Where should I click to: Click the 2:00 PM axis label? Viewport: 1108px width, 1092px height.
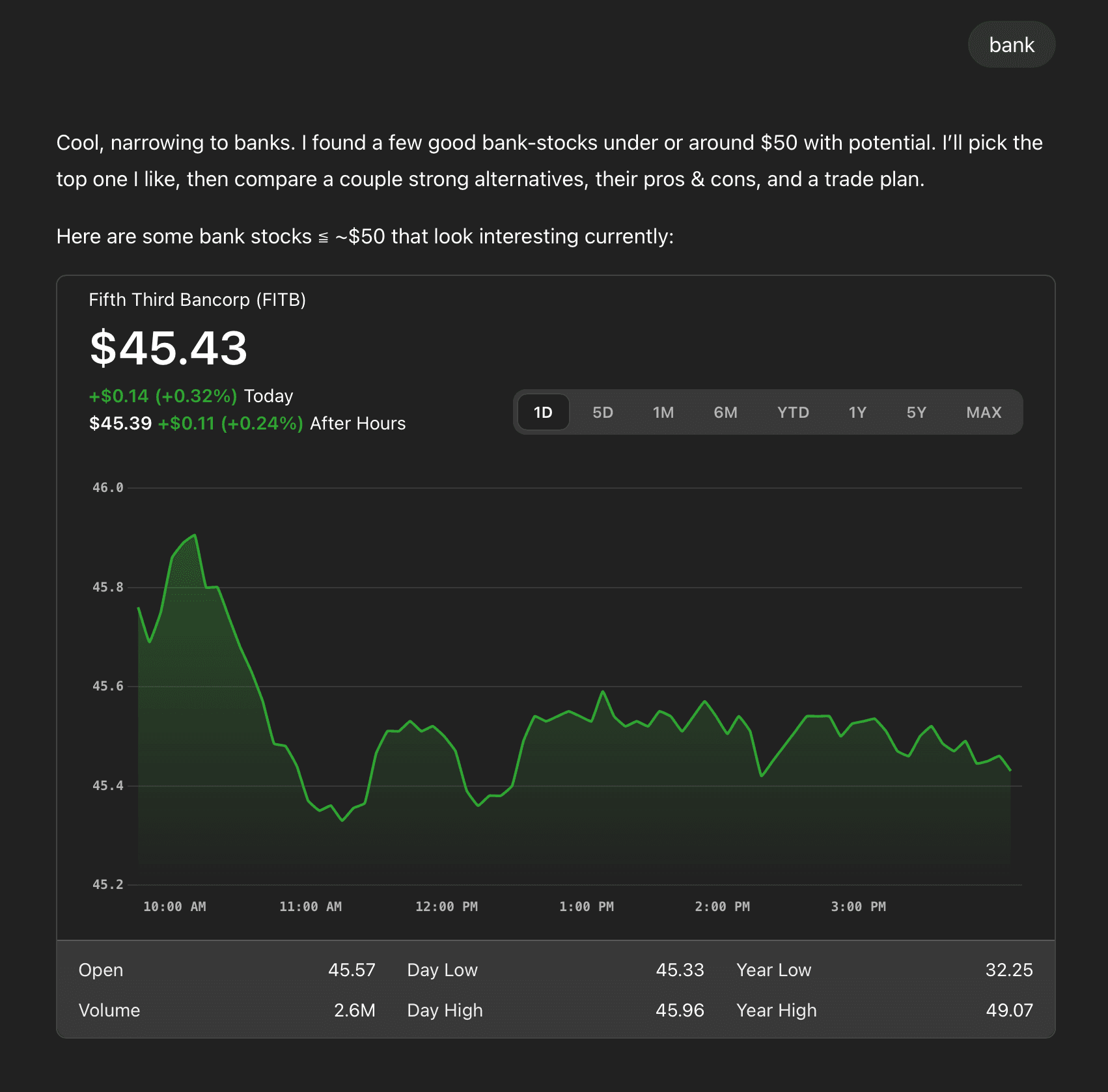[723, 907]
